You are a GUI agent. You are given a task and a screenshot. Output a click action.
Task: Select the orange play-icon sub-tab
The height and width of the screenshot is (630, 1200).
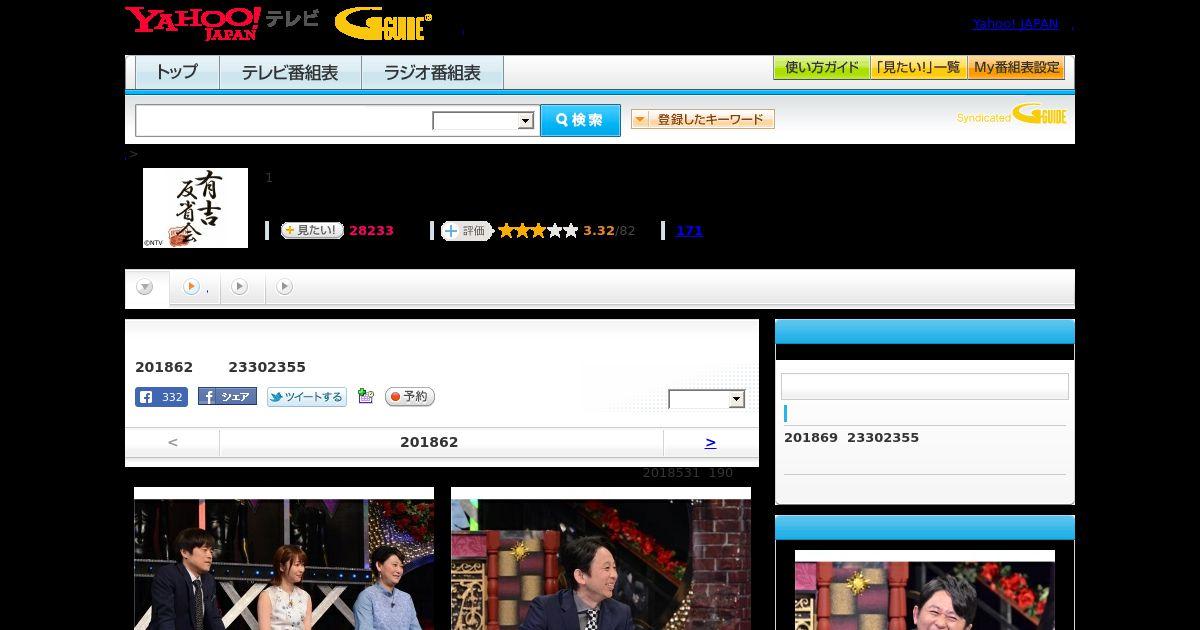pyautogui.click(x=195, y=288)
